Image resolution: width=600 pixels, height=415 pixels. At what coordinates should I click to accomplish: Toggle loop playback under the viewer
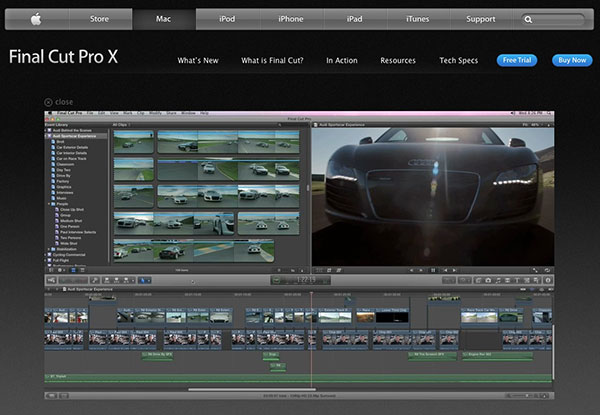coord(547,270)
